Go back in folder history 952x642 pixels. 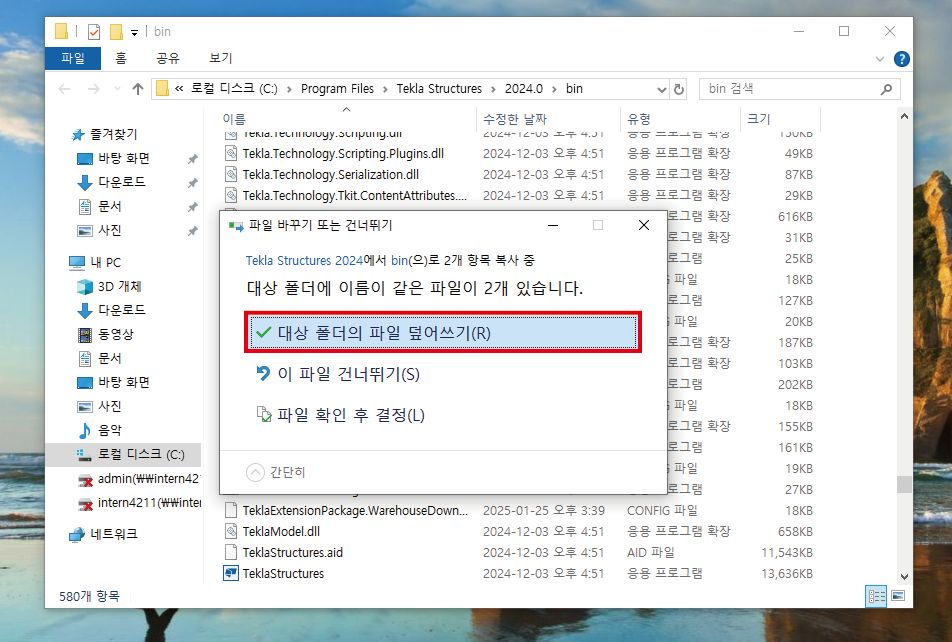click(x=64, y=89)
